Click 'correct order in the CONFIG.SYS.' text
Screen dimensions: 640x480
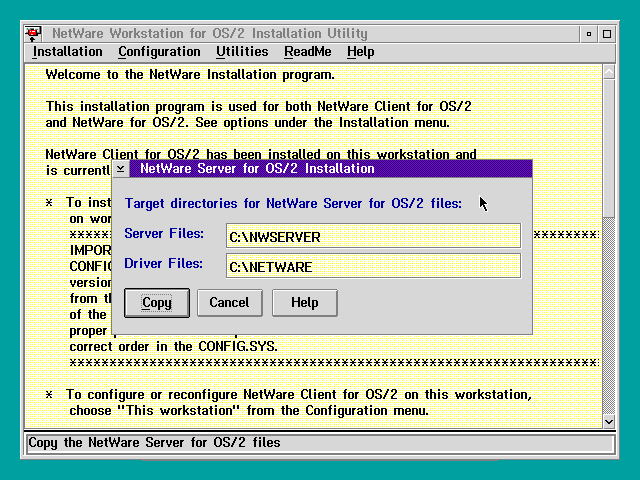coord(173,347)
